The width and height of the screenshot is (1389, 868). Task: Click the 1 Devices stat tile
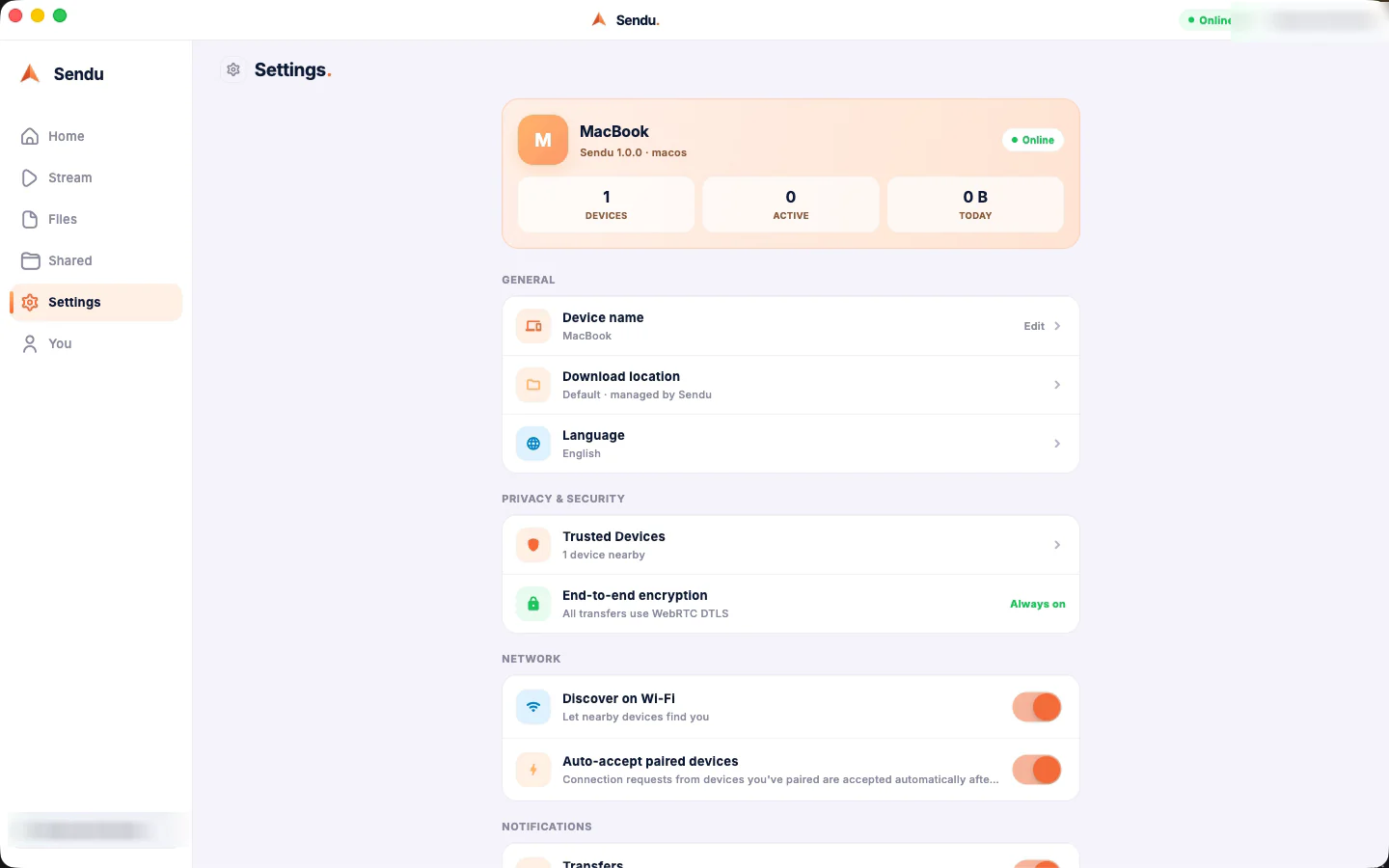606,204
